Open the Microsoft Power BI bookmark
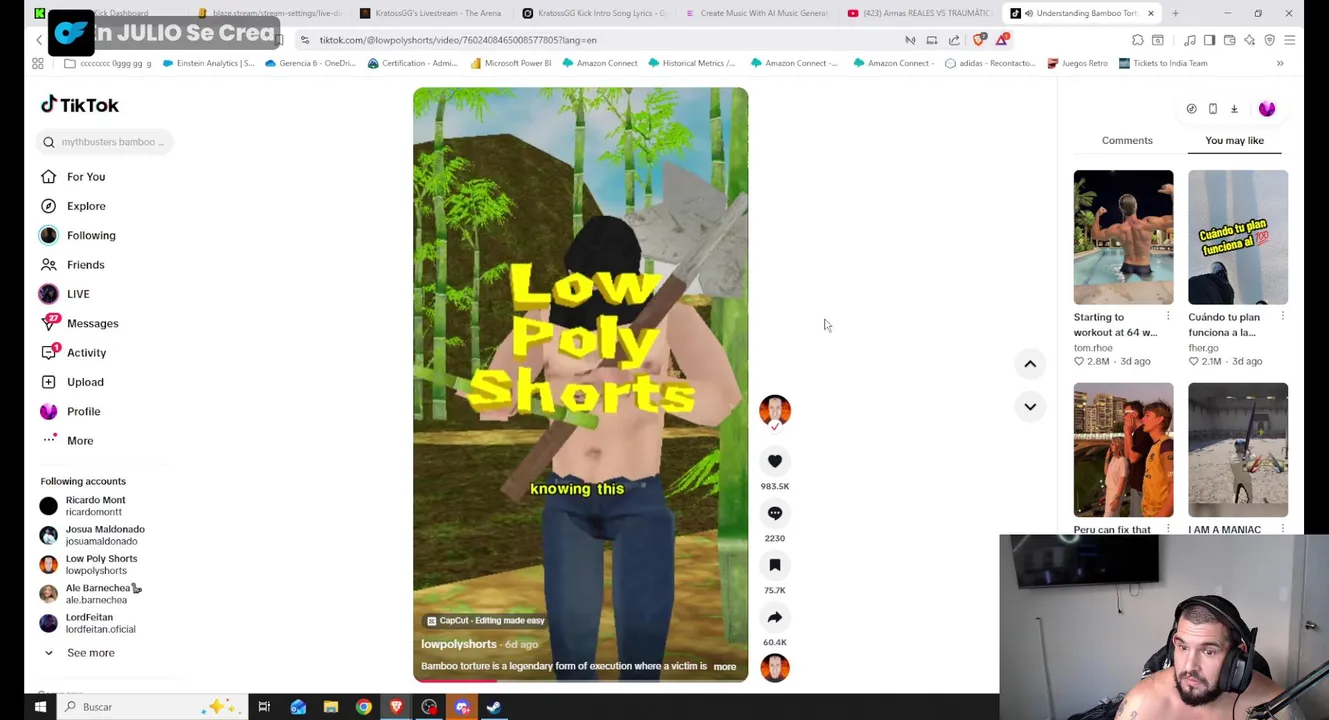The width and height of the screenshot is (1329, 720). coord(510,63)
